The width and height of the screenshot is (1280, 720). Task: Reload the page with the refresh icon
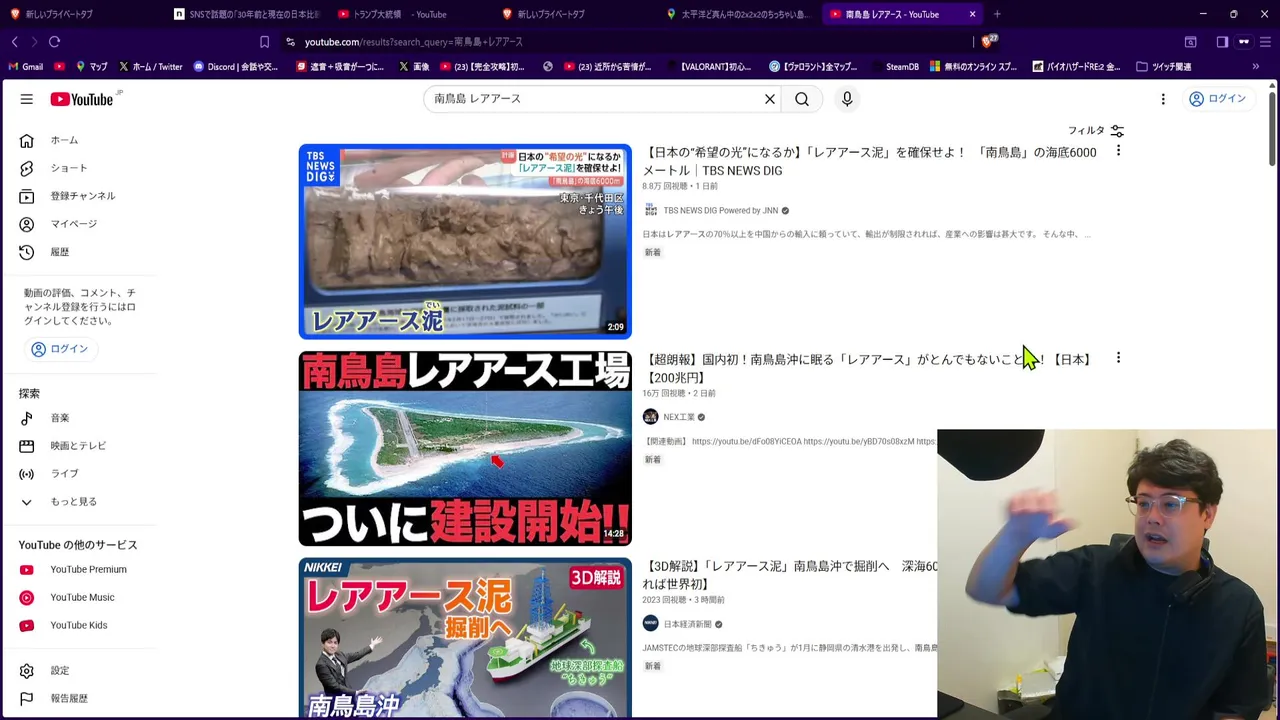54,42
